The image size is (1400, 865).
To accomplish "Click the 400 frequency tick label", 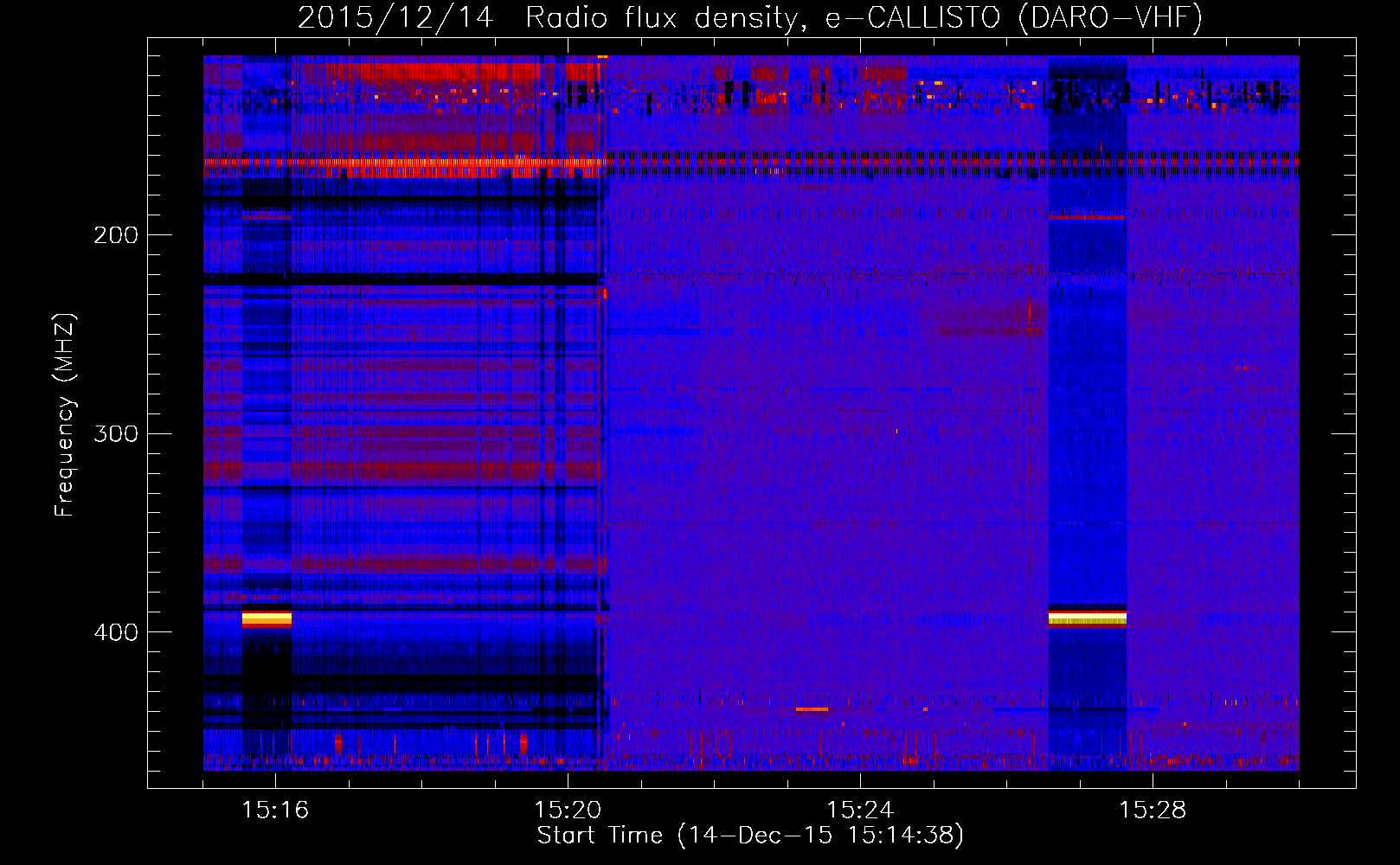I will [x=116, y=632].
